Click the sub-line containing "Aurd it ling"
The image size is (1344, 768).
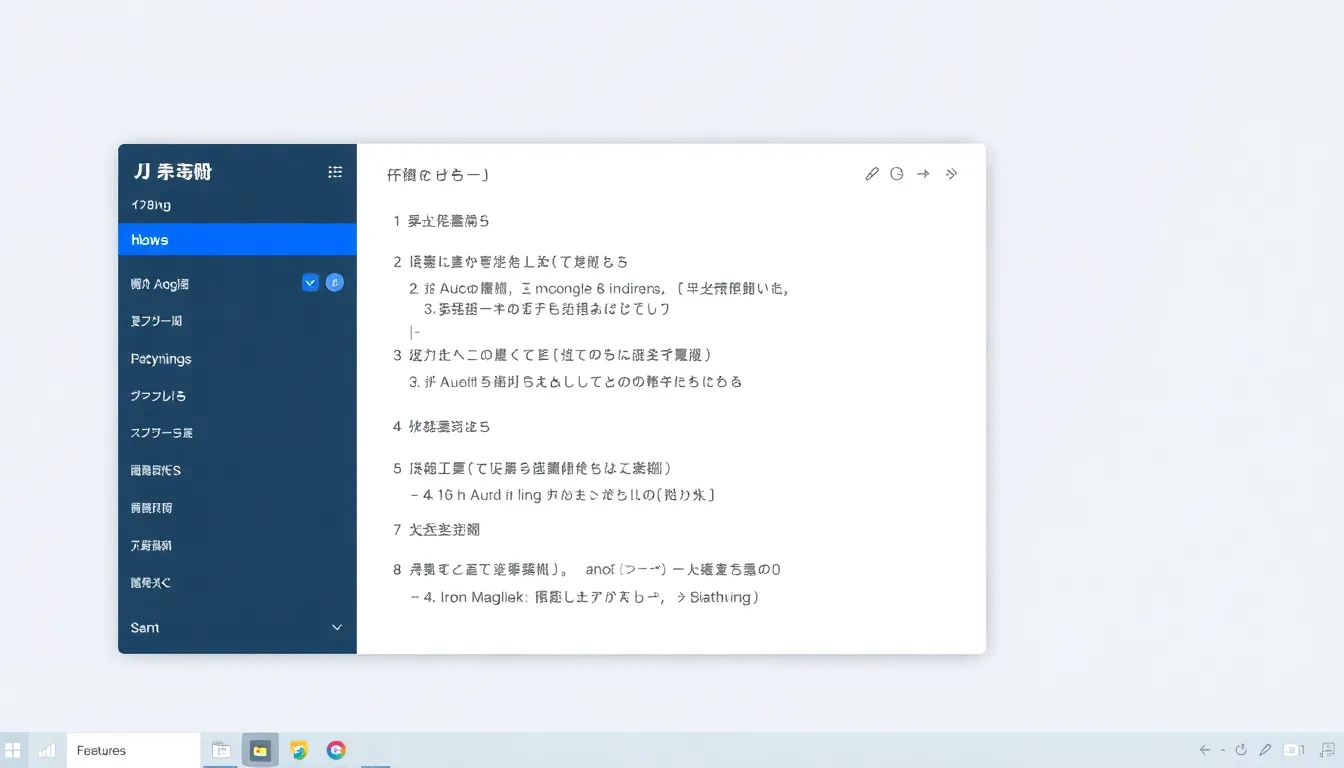click(563, 495)
